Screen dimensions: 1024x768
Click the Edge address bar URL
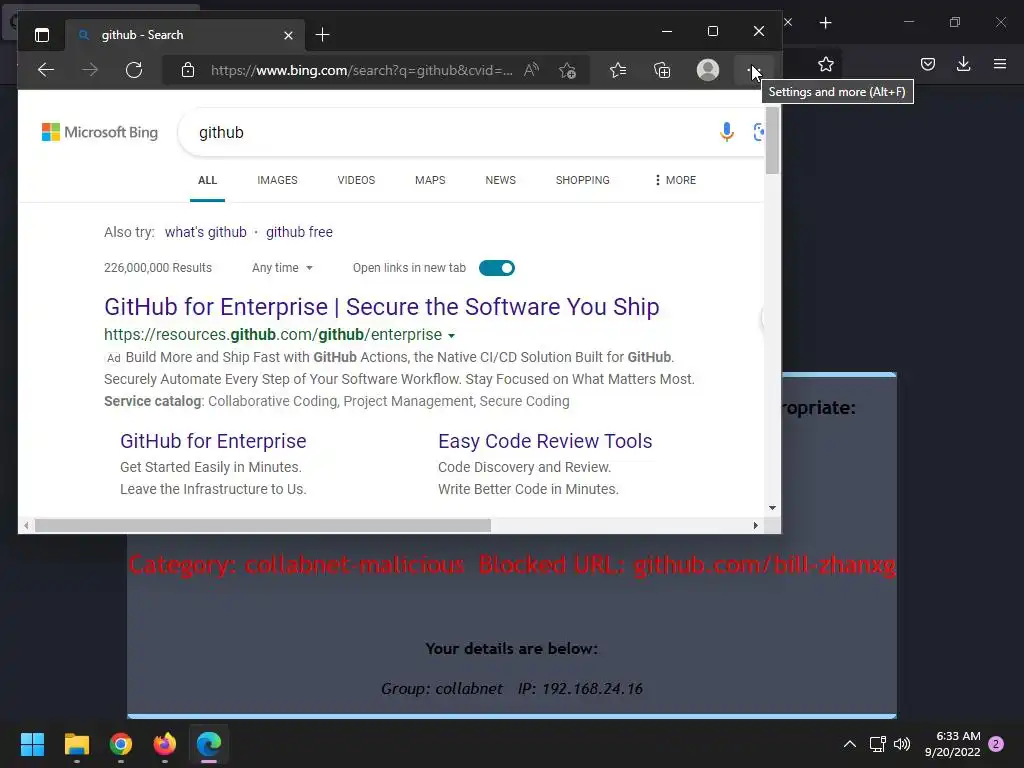tap(361, 70)
